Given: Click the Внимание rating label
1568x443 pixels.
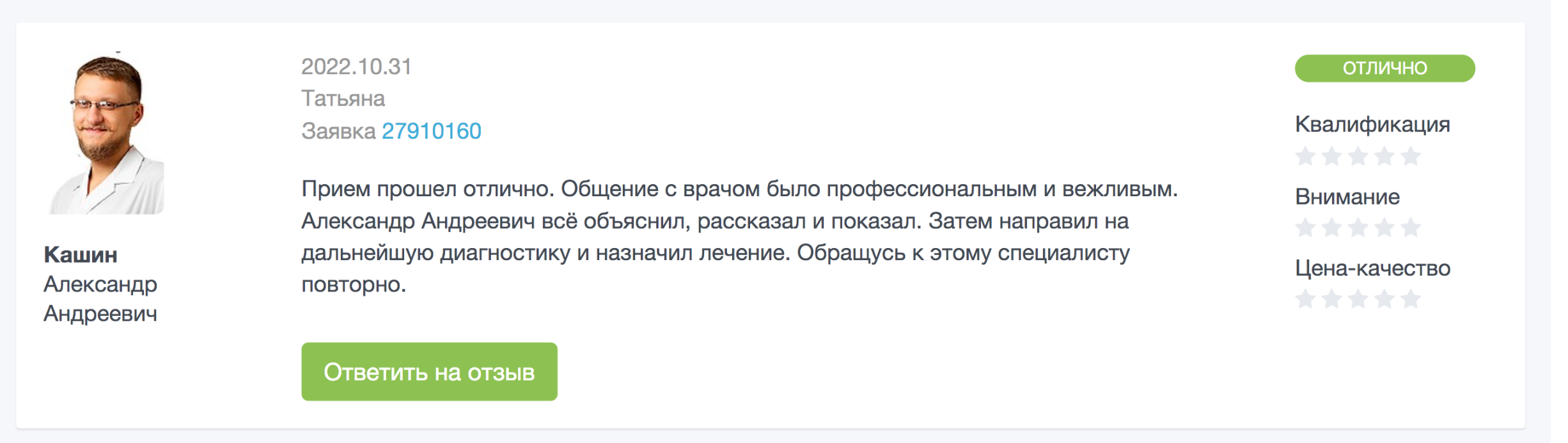Looking at the screenshot, I should click(1347, 196).
